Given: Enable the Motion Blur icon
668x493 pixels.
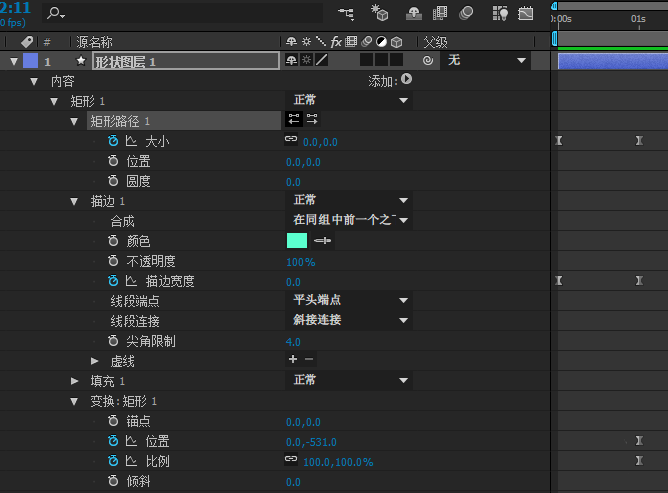Looking at the screenshot, I should tap(465, 13).
